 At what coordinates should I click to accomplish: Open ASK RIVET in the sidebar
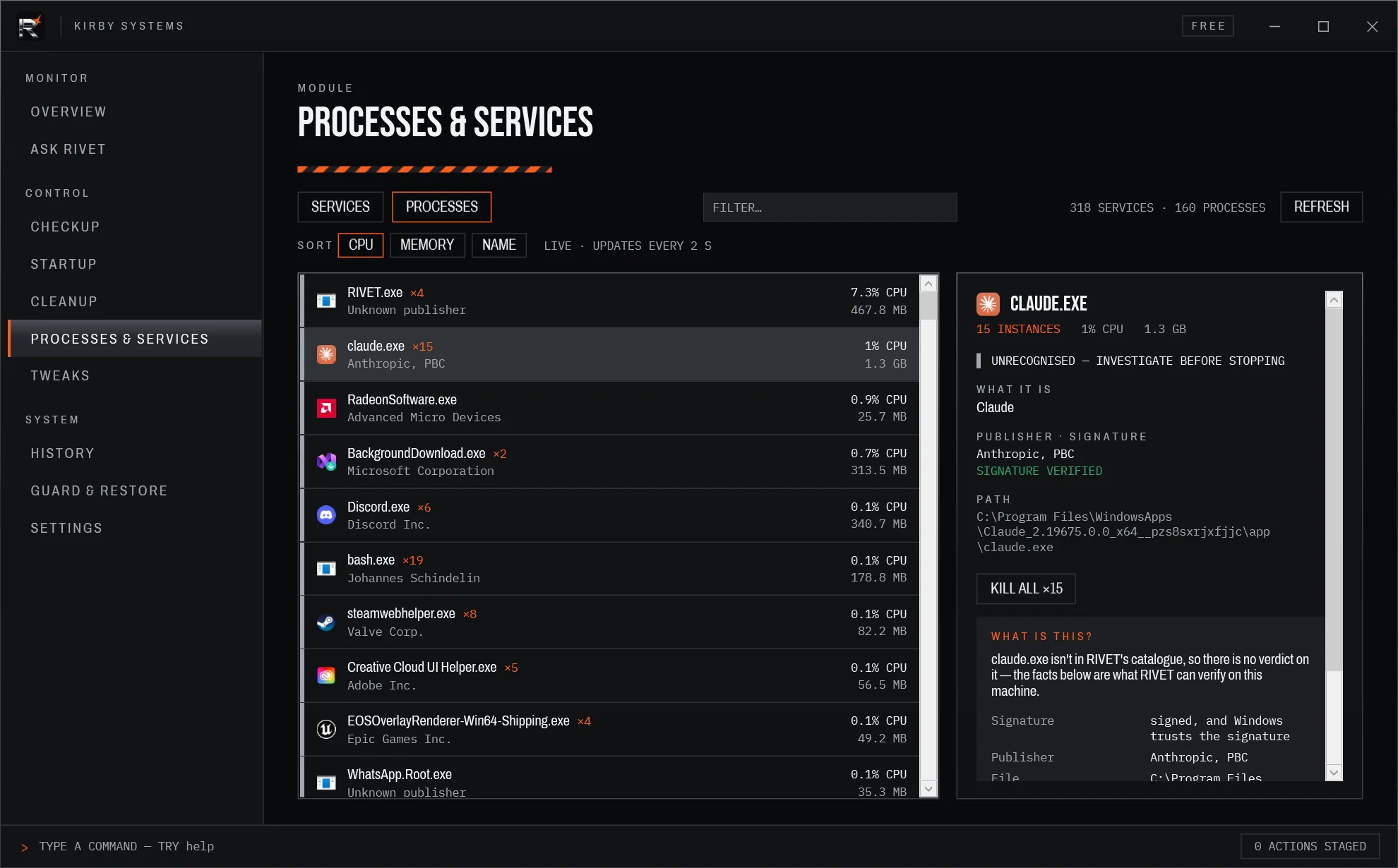click(135, 150)
